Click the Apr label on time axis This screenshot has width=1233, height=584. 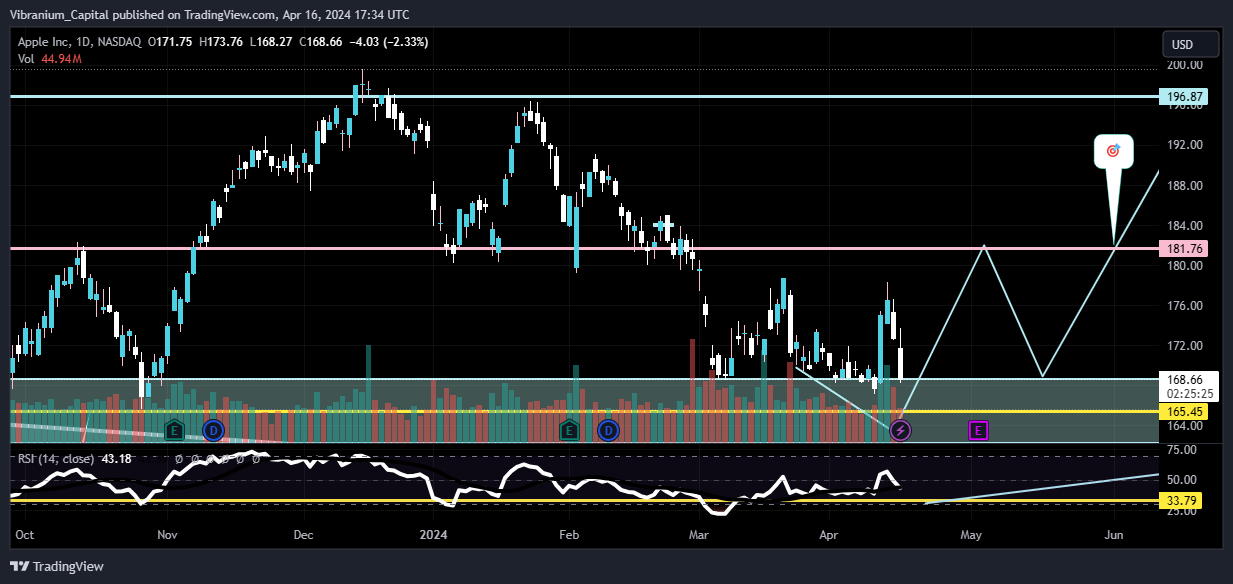click(830, 536)
